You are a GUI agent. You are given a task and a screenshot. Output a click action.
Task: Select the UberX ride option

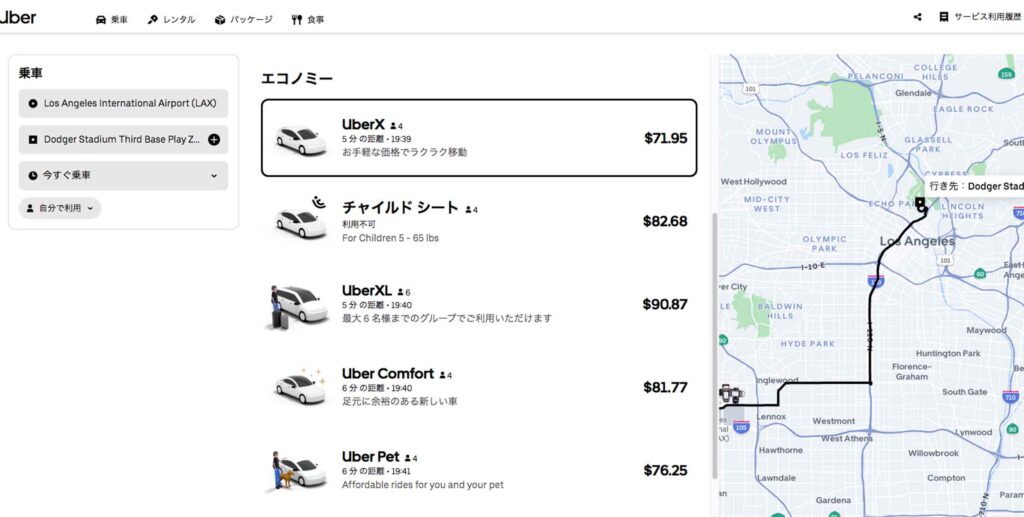point(479,138)
